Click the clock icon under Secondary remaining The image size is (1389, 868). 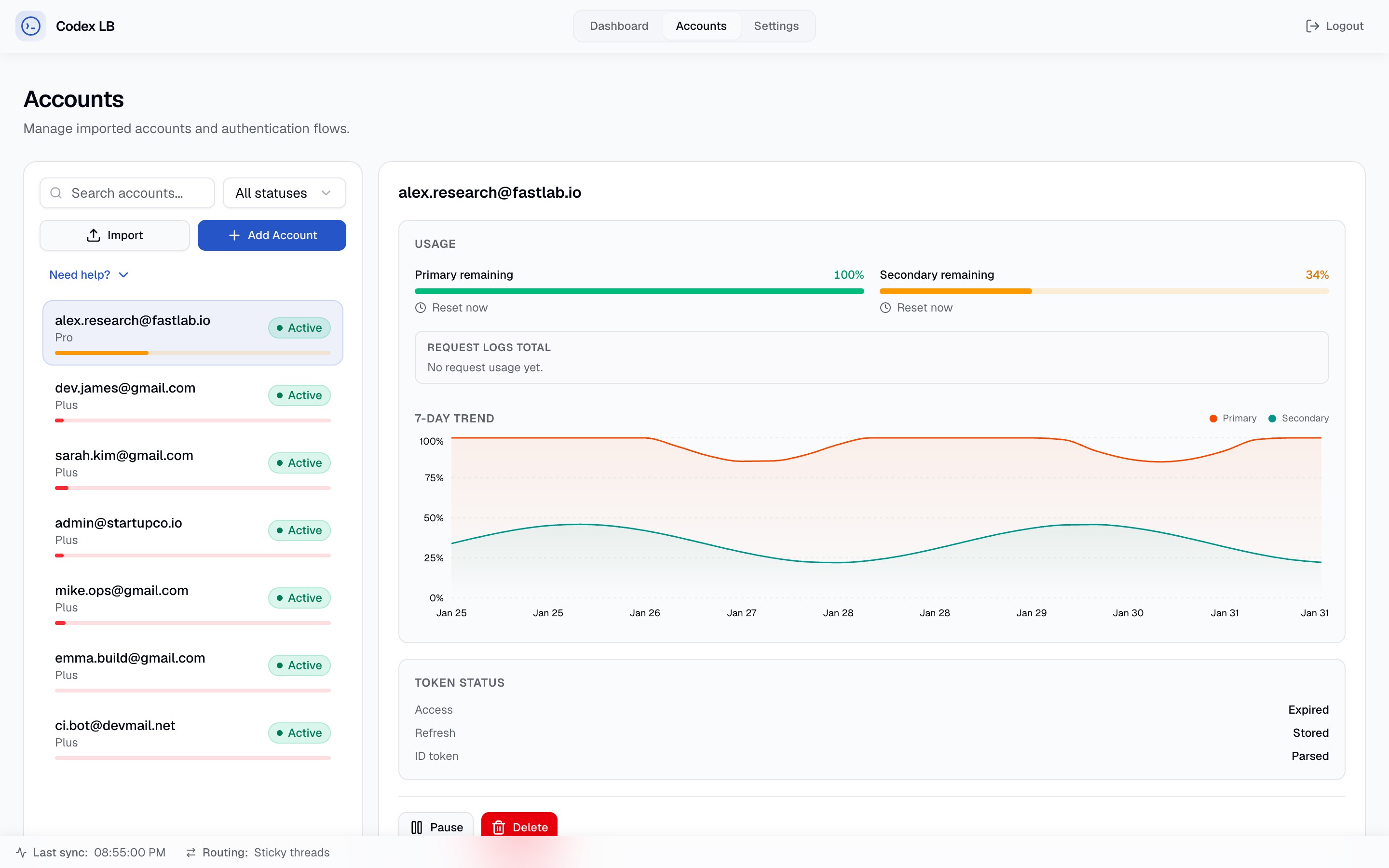tap(885, 308)
